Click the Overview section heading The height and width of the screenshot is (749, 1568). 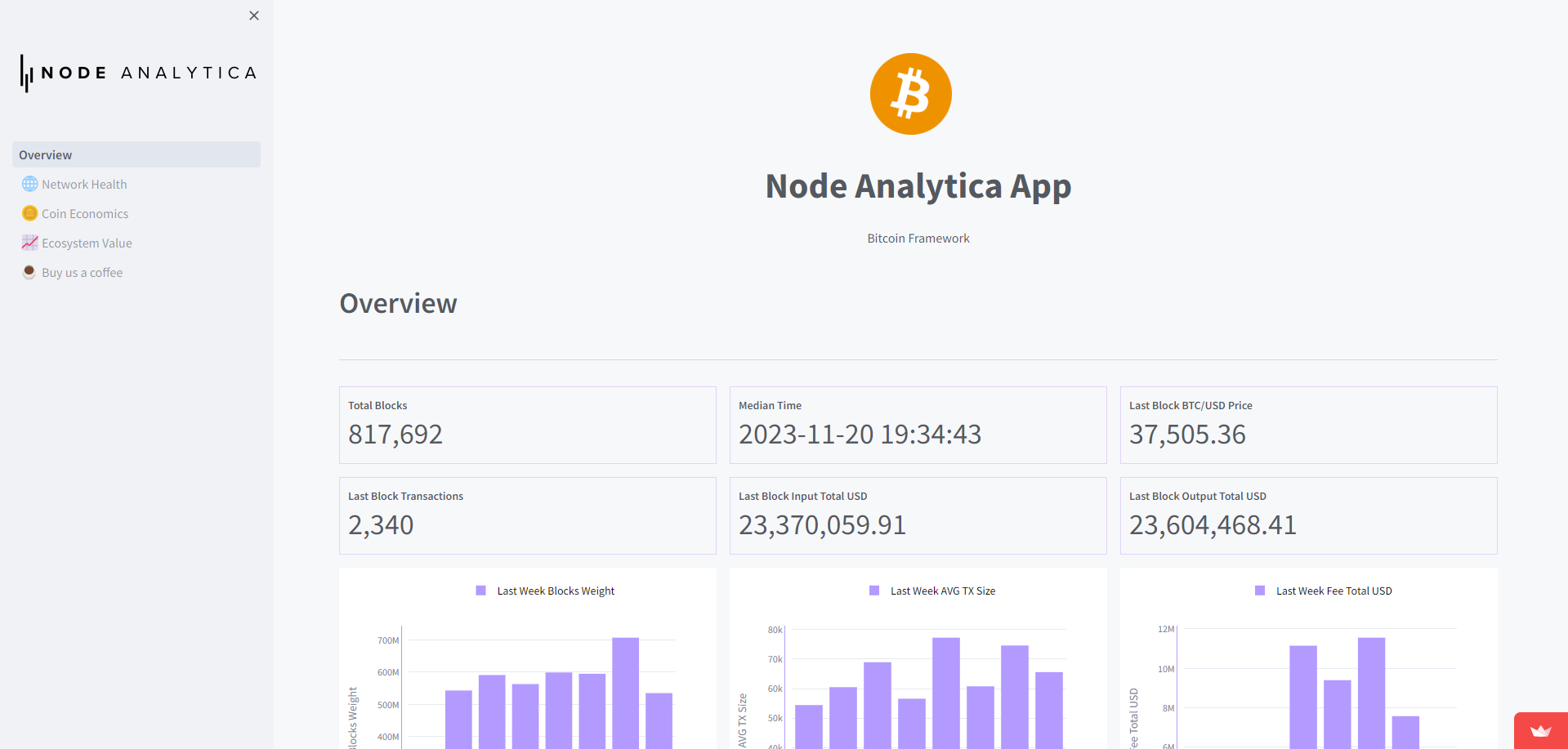tap(398, 304)
